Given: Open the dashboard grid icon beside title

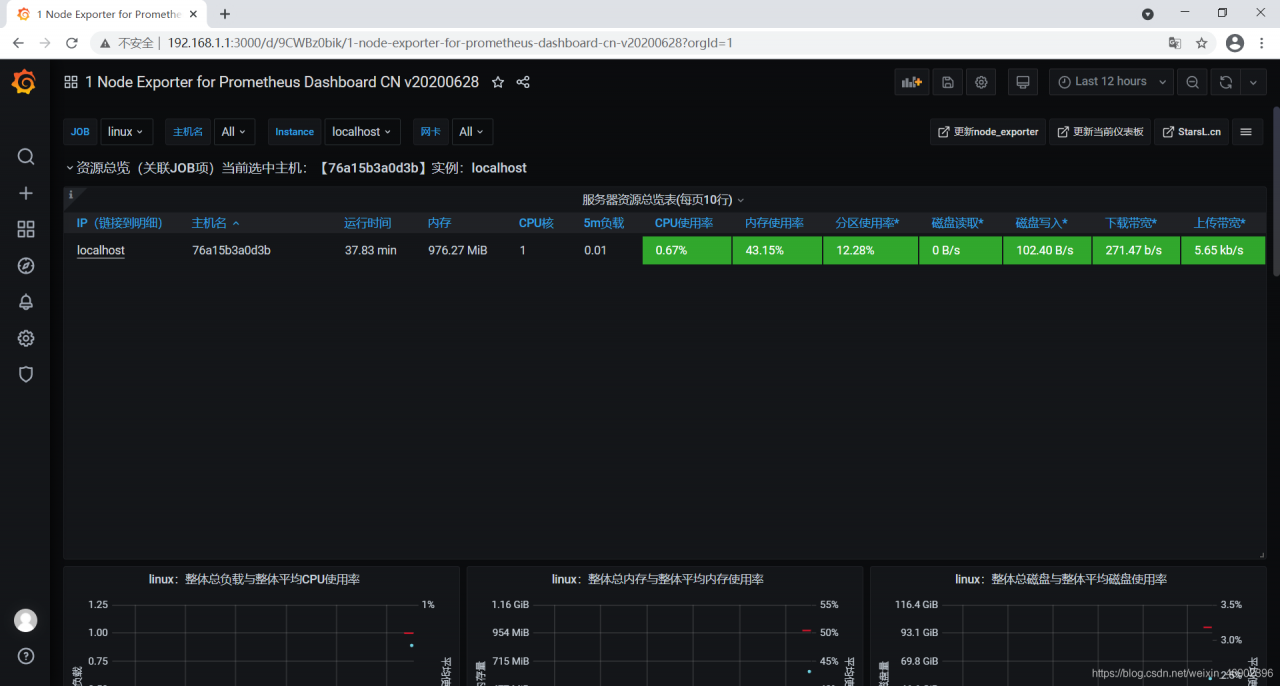Looking at the screenshot, I should [x=71, y=82].
